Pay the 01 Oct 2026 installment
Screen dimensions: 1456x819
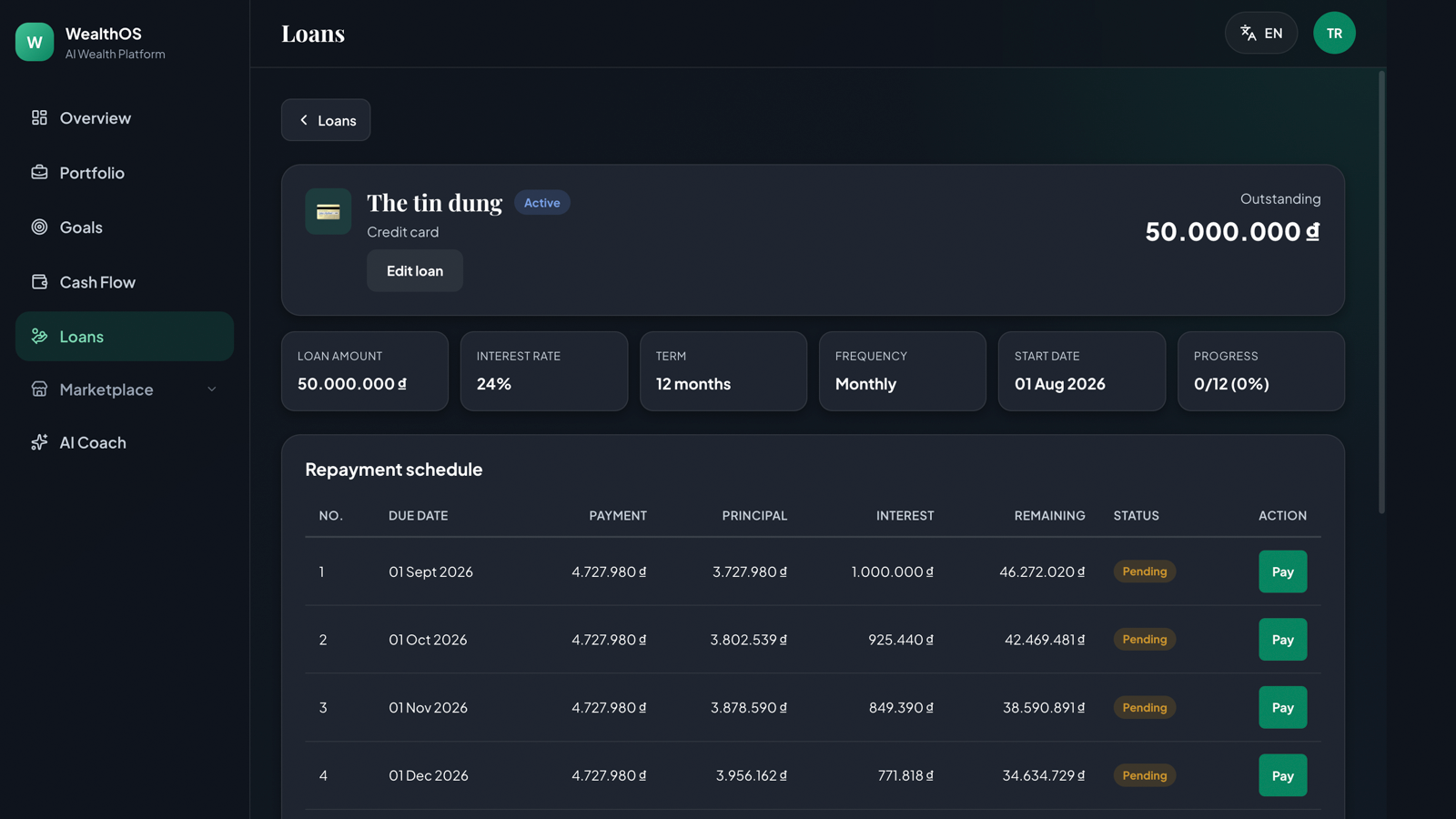pyautogui.click(x=1282, y=640)
